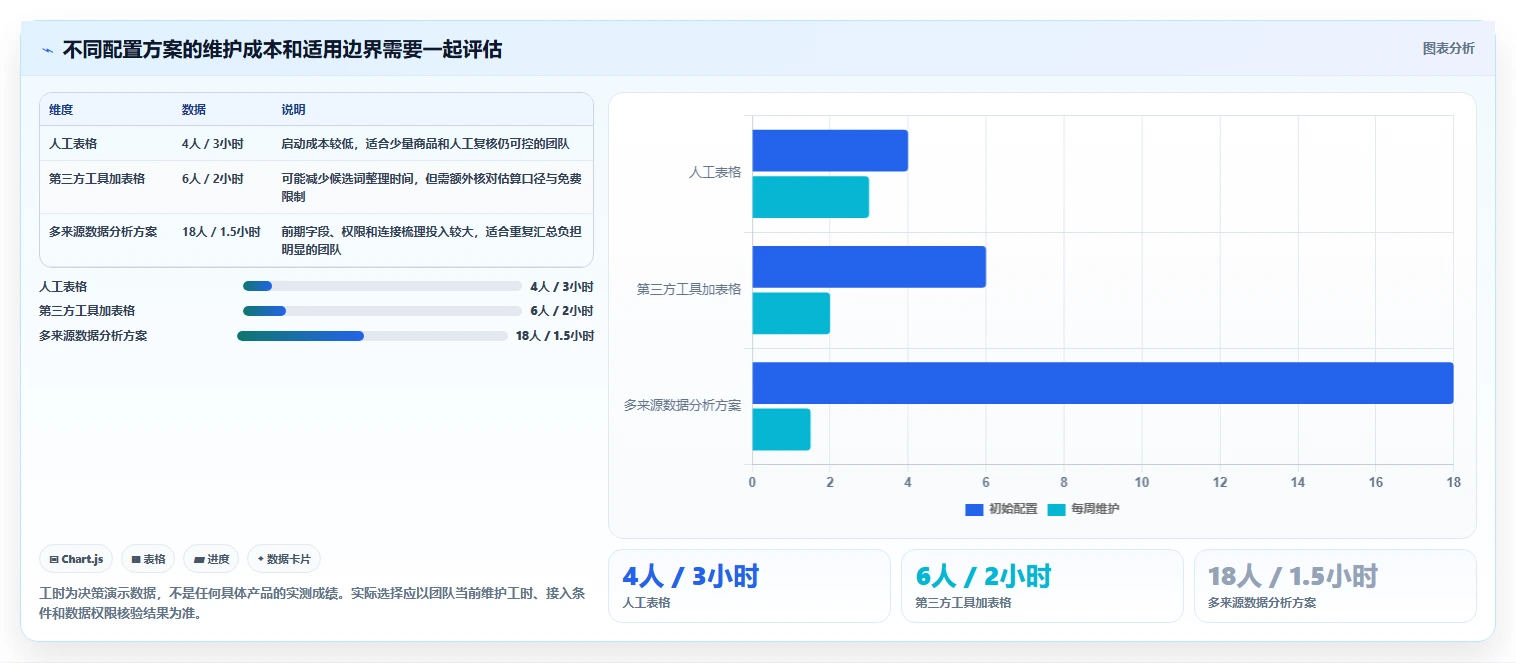The image size is (1516, 663).
Task: Click the 人工表格 progress bar
Action: pyautogui.click(x=382, y=286)
